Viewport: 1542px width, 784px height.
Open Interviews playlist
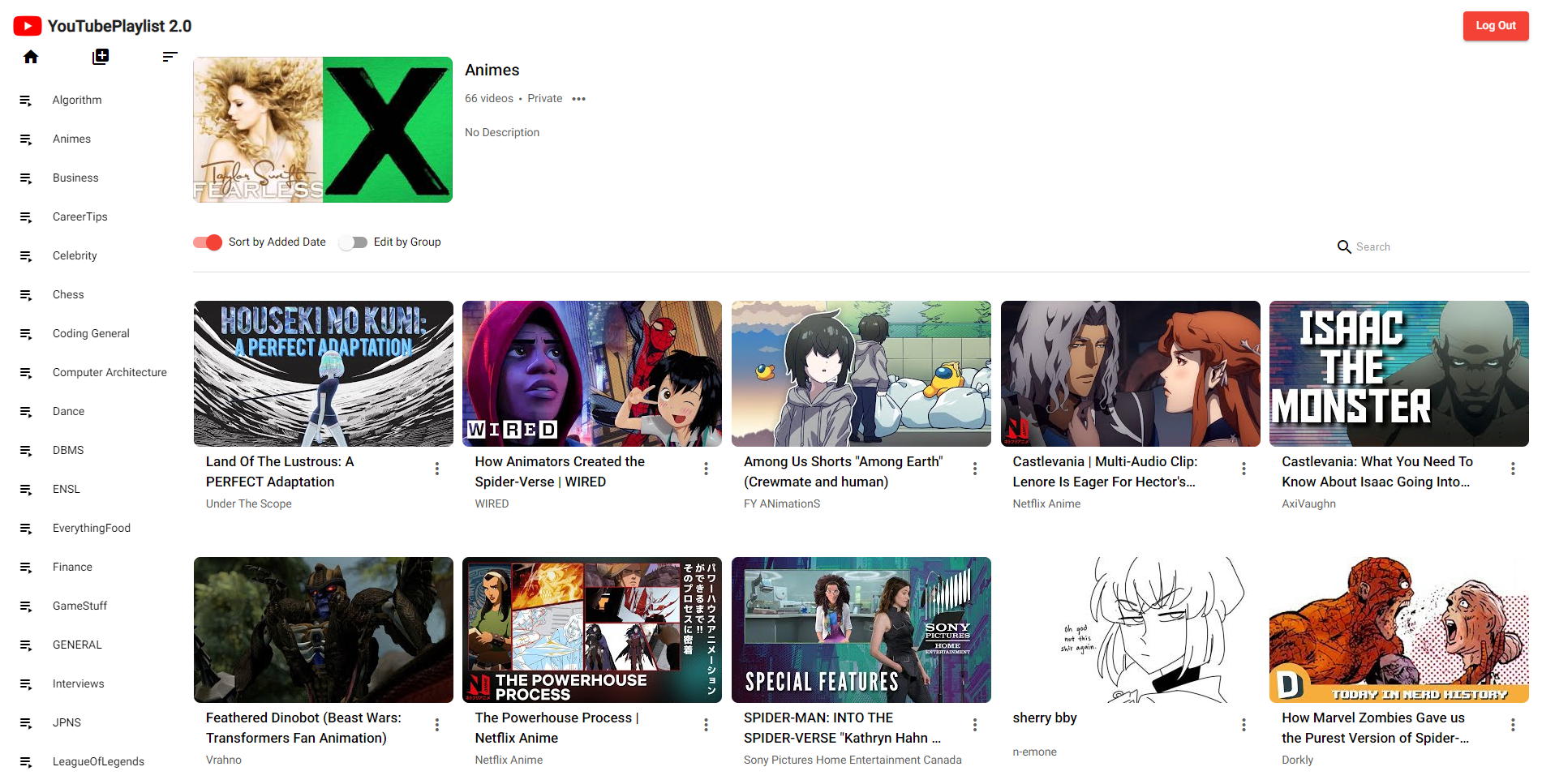78,683
